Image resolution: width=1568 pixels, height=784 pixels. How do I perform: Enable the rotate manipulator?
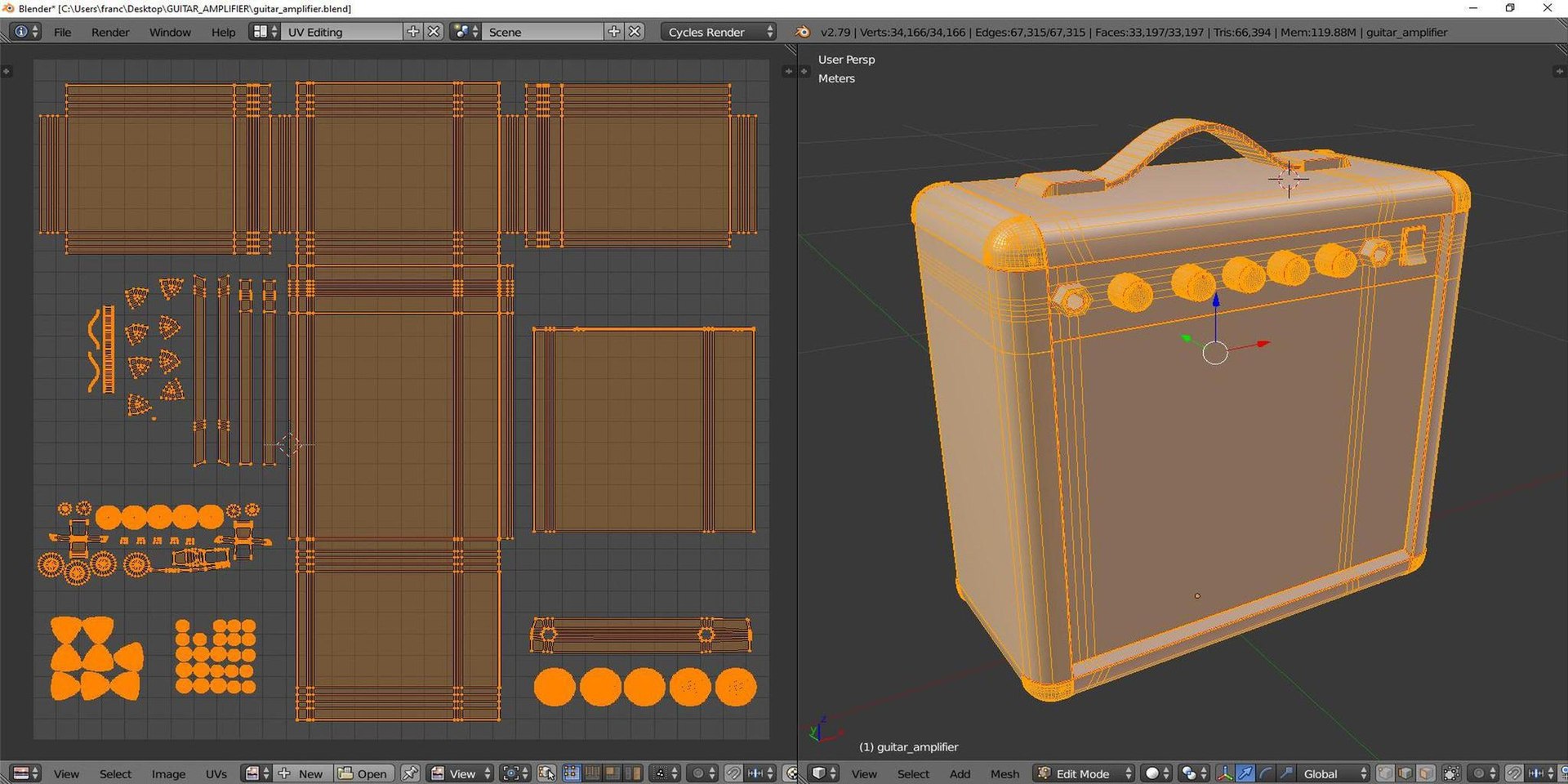[x=1265, y=773]
